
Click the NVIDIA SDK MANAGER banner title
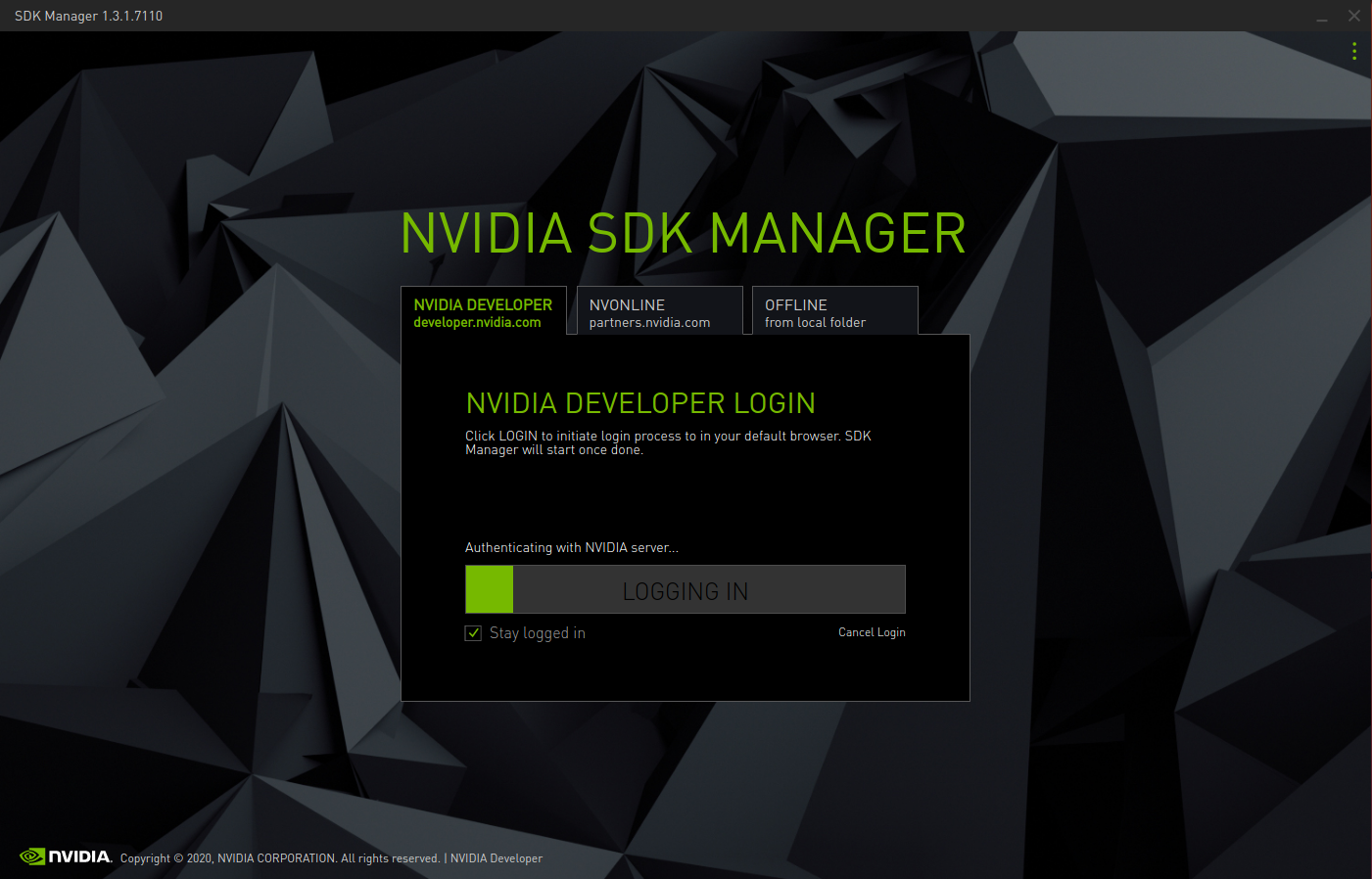[x=684, y=234]
